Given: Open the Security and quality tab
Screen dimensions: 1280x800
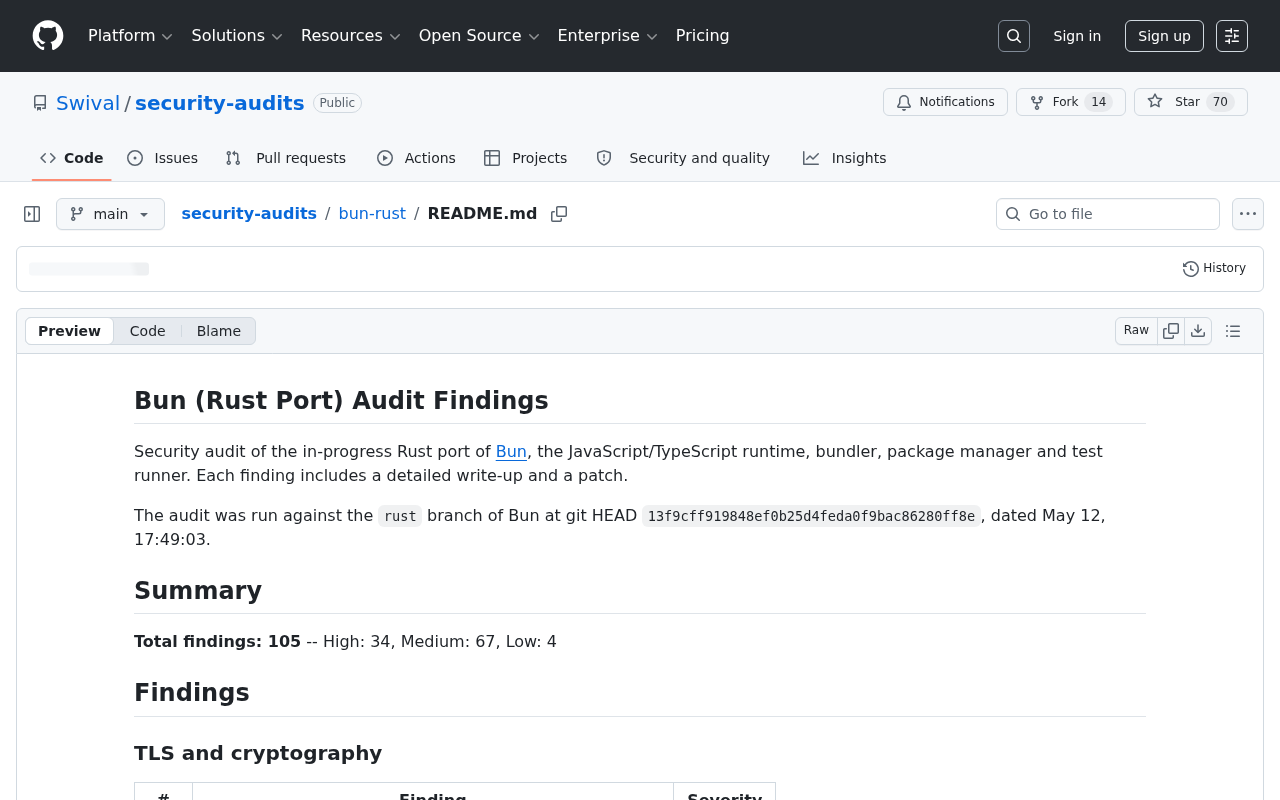Looking at the screenshot, I should point(683,158).
